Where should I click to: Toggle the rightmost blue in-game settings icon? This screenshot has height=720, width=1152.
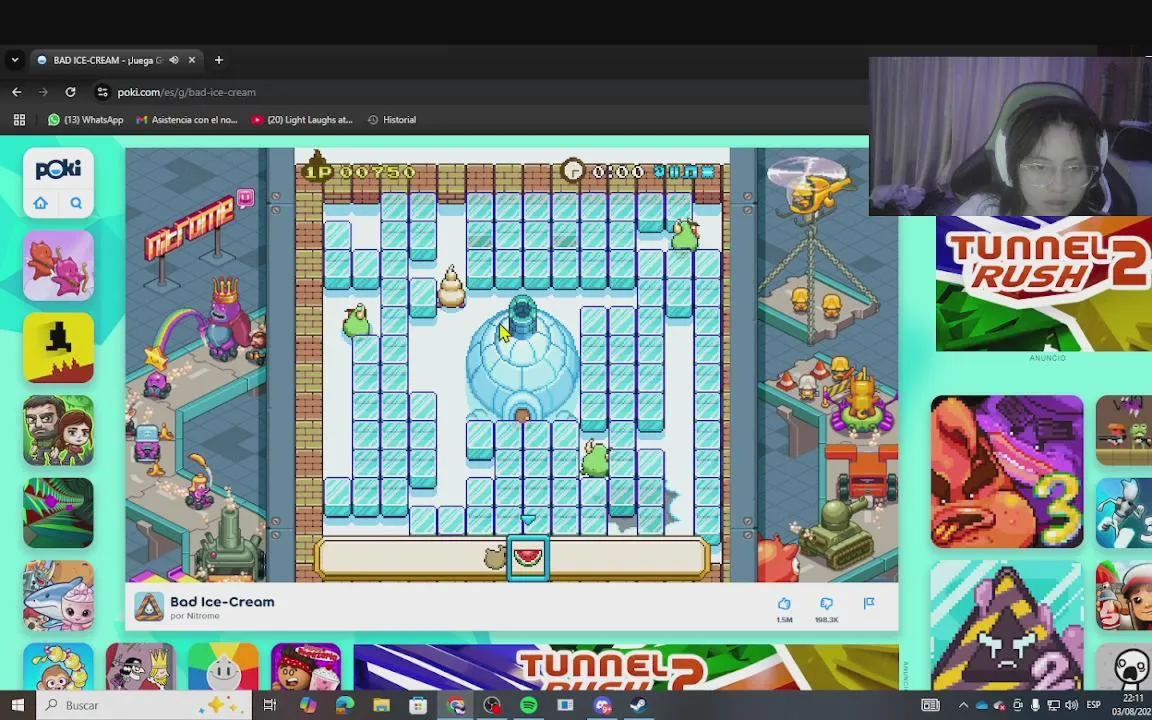point(708,172)
